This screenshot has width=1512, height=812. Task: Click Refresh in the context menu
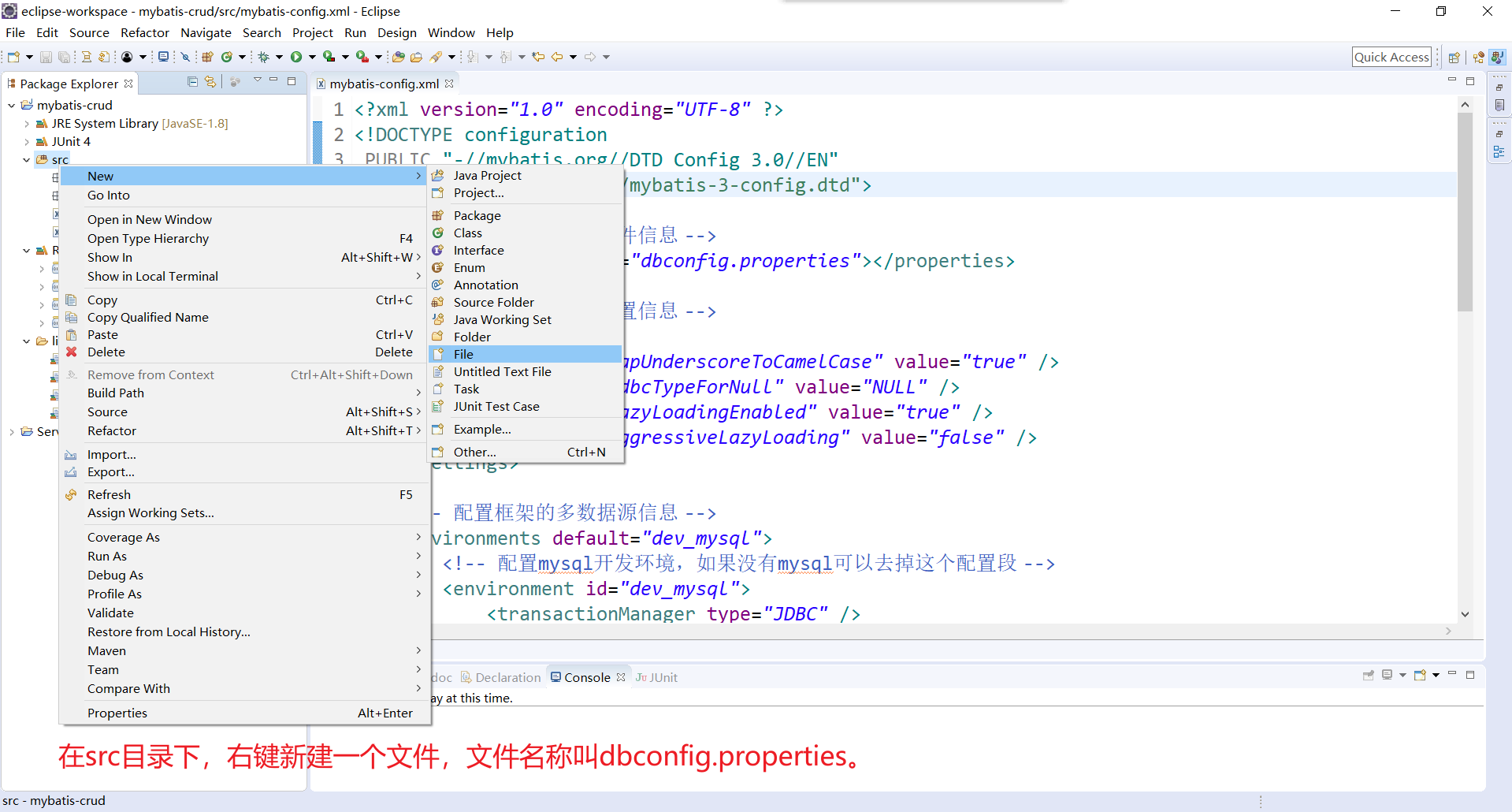(245, 494)
